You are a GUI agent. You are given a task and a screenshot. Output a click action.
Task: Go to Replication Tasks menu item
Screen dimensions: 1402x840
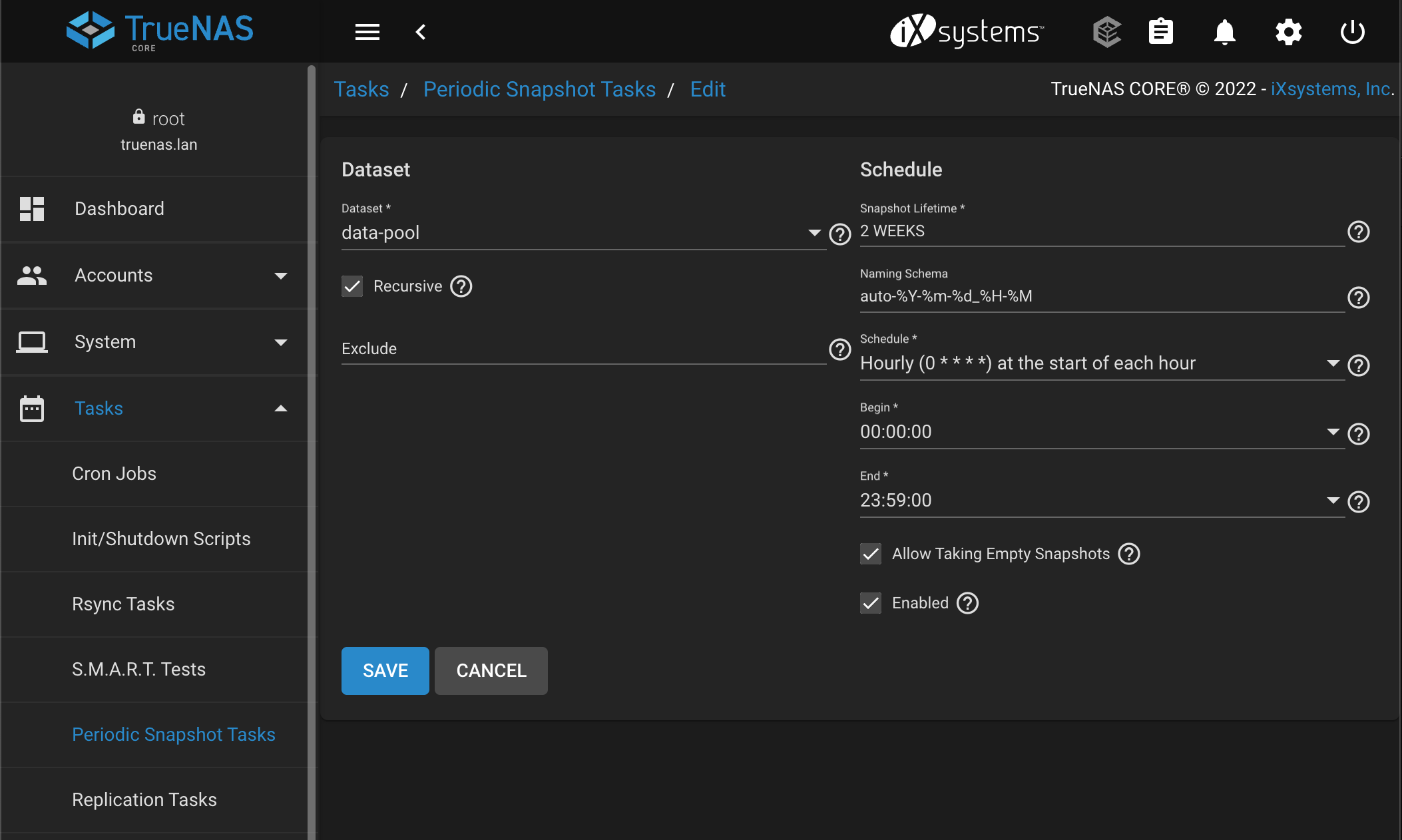144,799
